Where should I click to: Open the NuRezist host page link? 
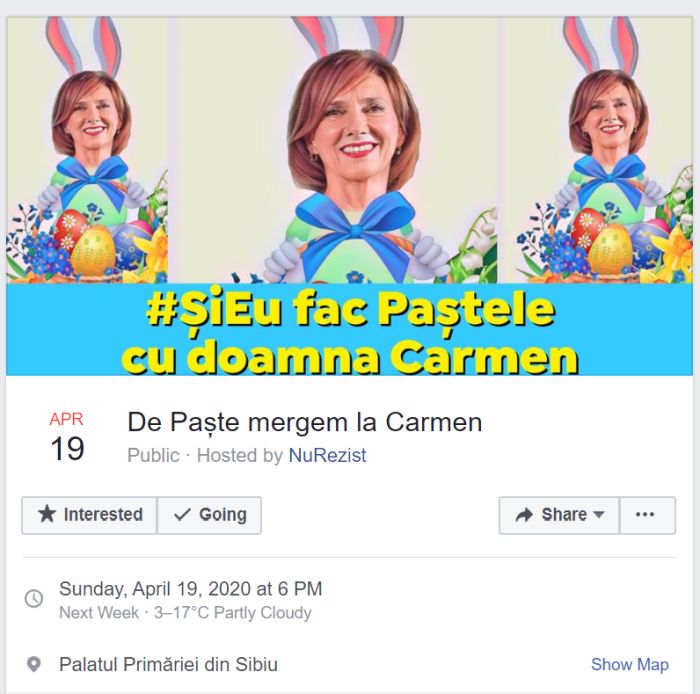327,455
